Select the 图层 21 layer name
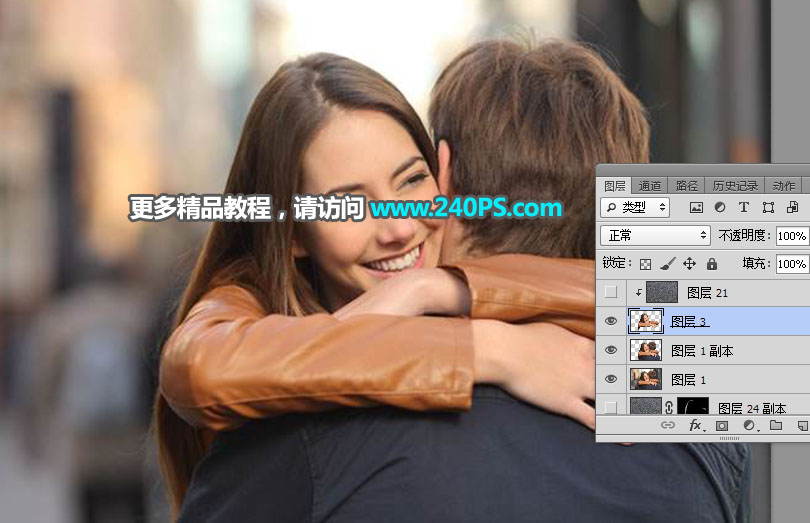 pyautogui.click(x=707, y=293)
